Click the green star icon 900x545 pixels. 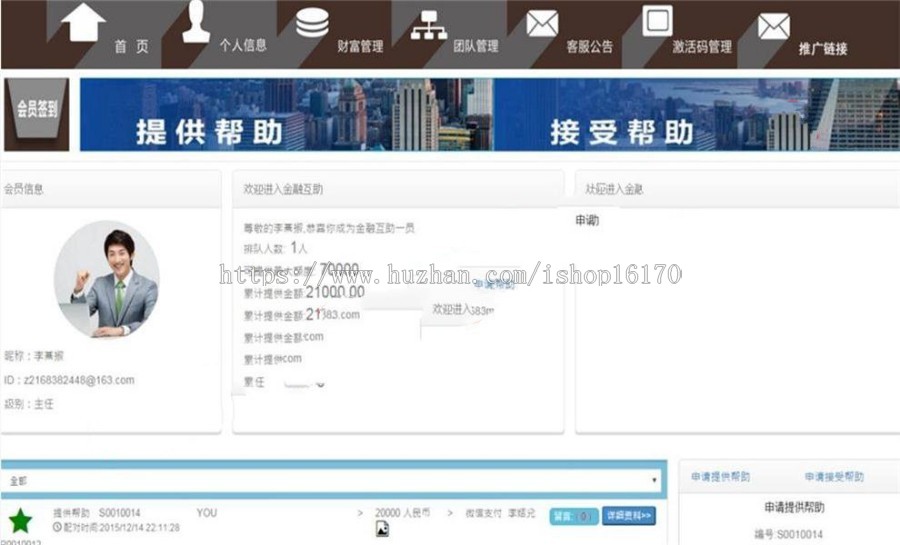pos(20,520)
